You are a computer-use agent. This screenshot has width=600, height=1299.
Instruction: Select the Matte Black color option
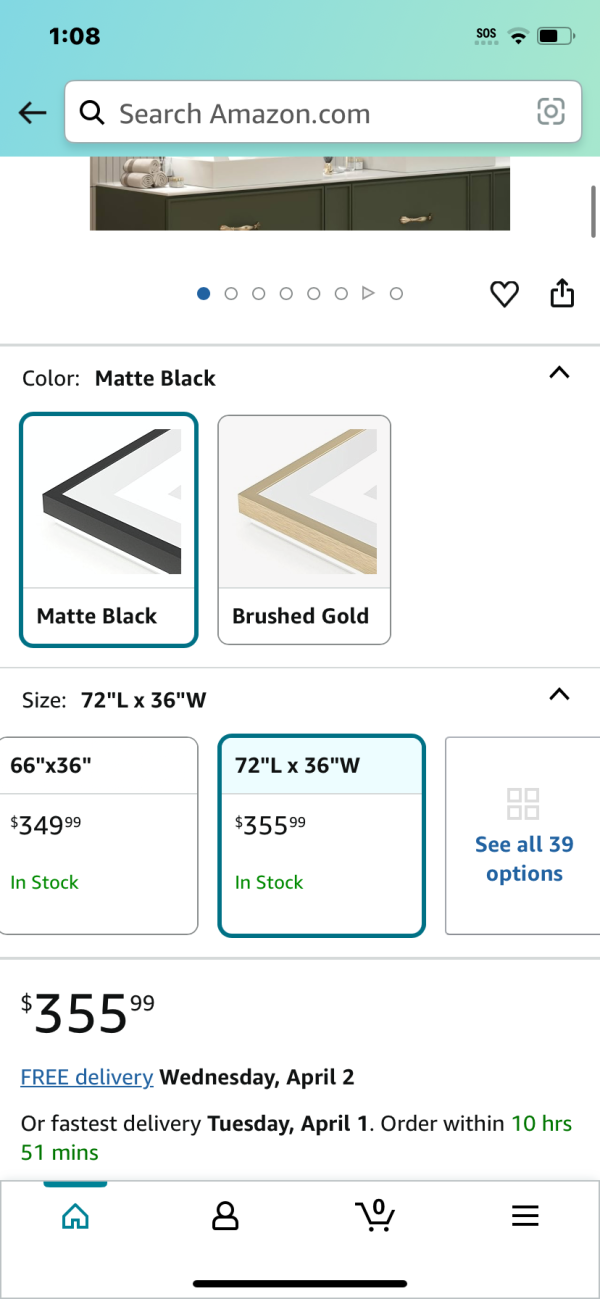click(x=108, y=530)
